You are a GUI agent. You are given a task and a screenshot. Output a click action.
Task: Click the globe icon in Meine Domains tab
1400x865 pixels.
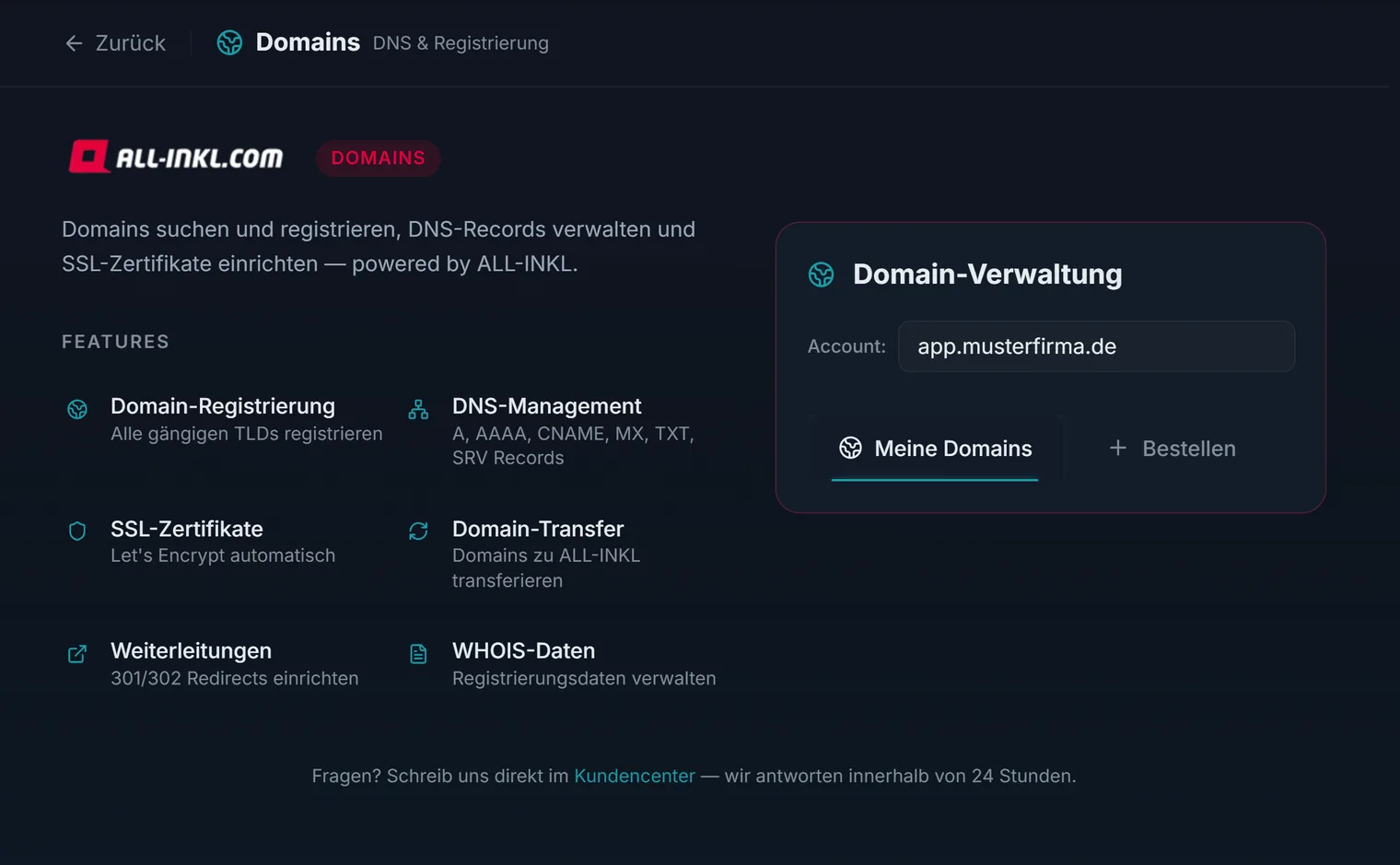[x=850, y=448]
